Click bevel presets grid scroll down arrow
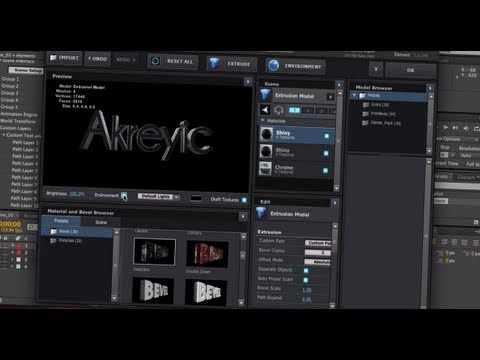 pos(242,303)
